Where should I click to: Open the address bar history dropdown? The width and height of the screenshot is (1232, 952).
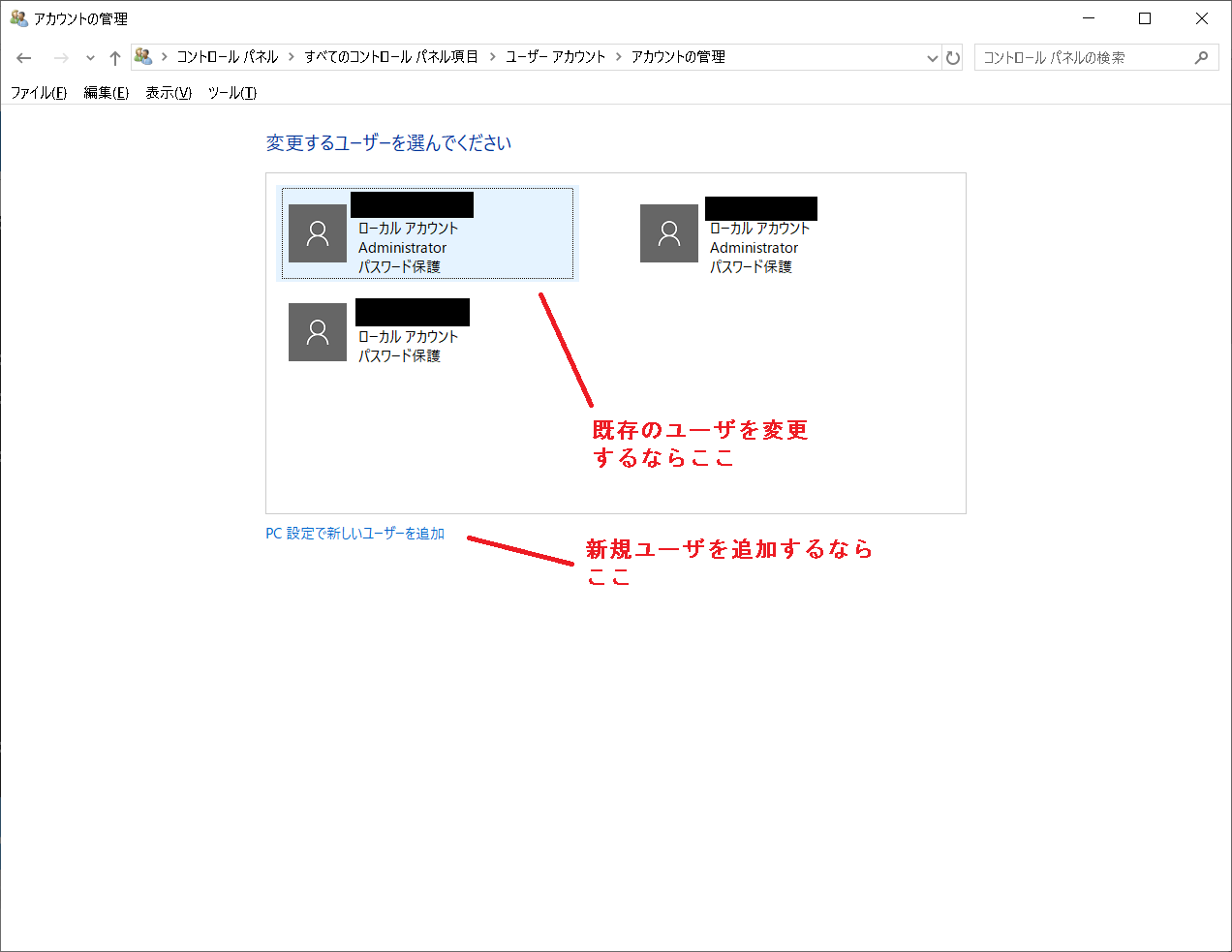pyautogui.click(x=932, y=57)
